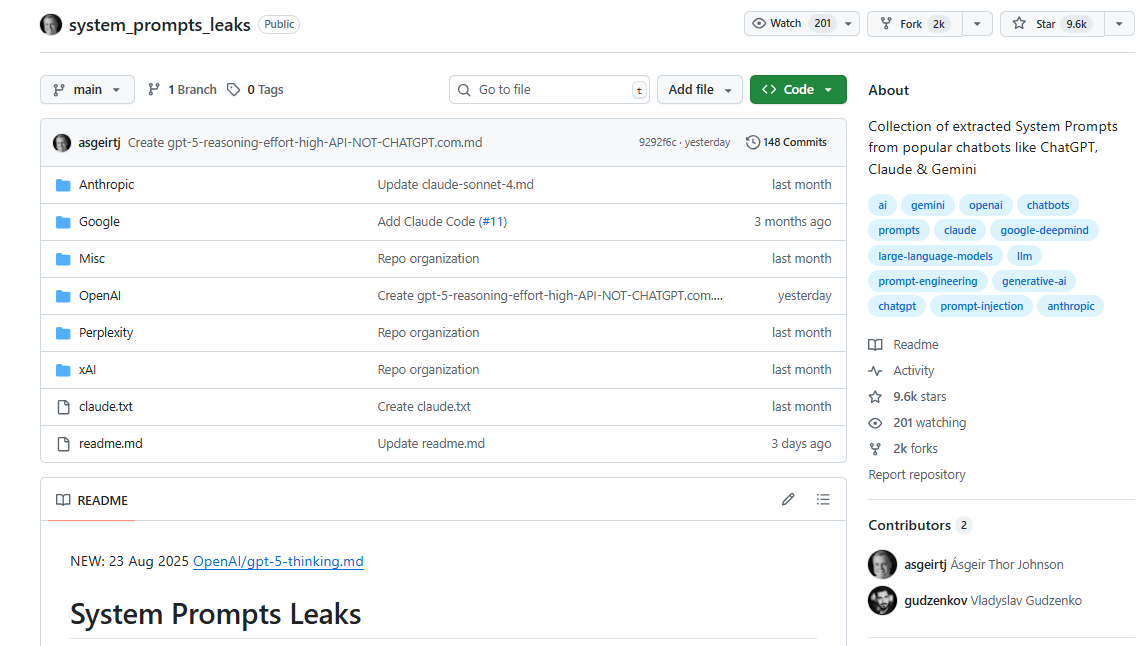Click the prompt-engineering topic tag
Viewport: 1146px width, 646px height.
click(927, 281)
